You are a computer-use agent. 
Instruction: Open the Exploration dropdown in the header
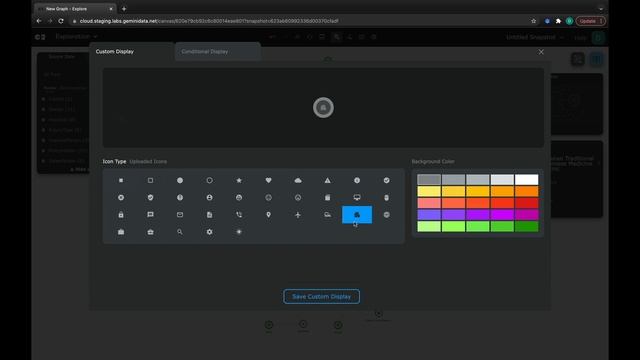click(76, 37)
